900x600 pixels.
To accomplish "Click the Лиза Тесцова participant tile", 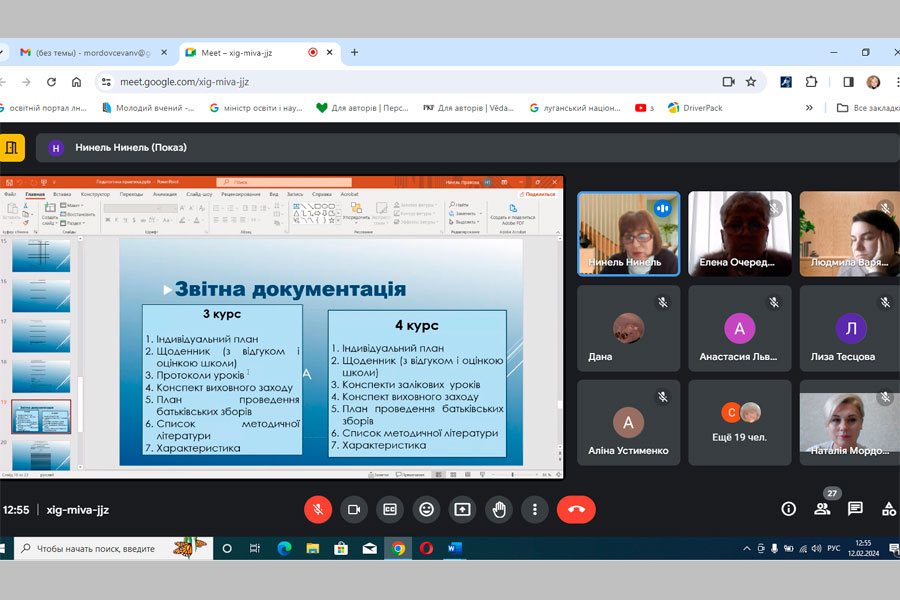I will tap(850, 328).
